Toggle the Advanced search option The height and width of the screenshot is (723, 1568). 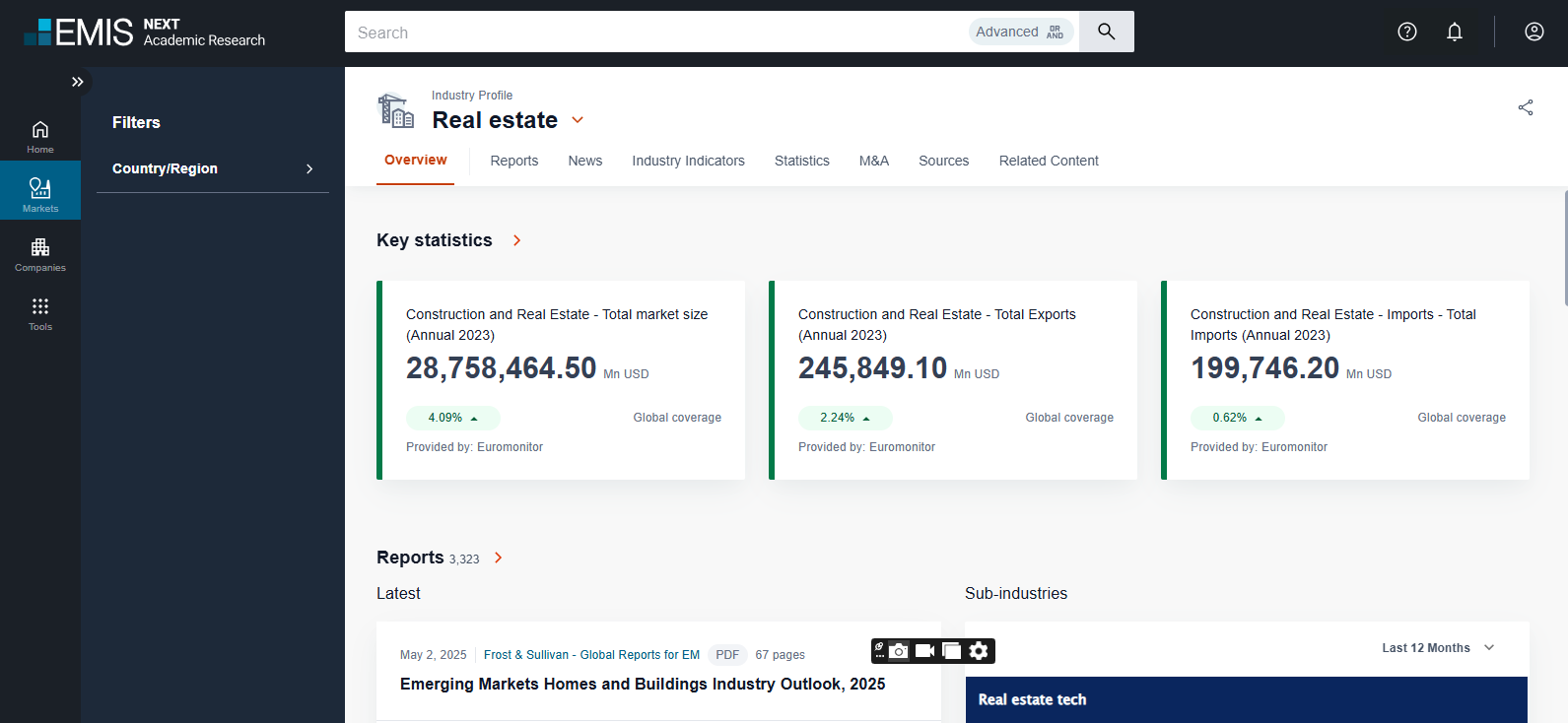click(1020, 32)
